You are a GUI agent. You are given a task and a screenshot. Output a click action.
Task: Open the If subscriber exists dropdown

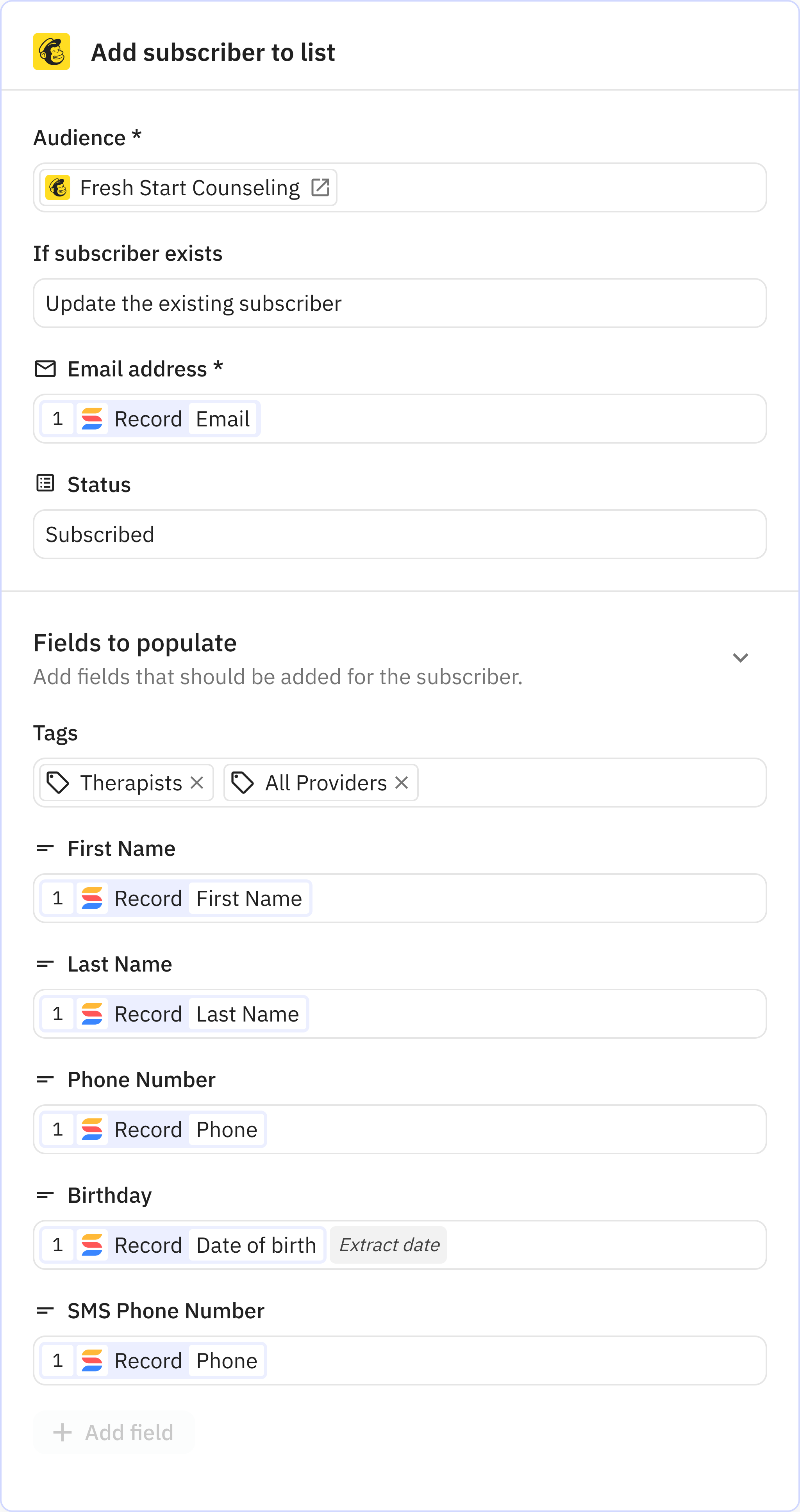399,303
